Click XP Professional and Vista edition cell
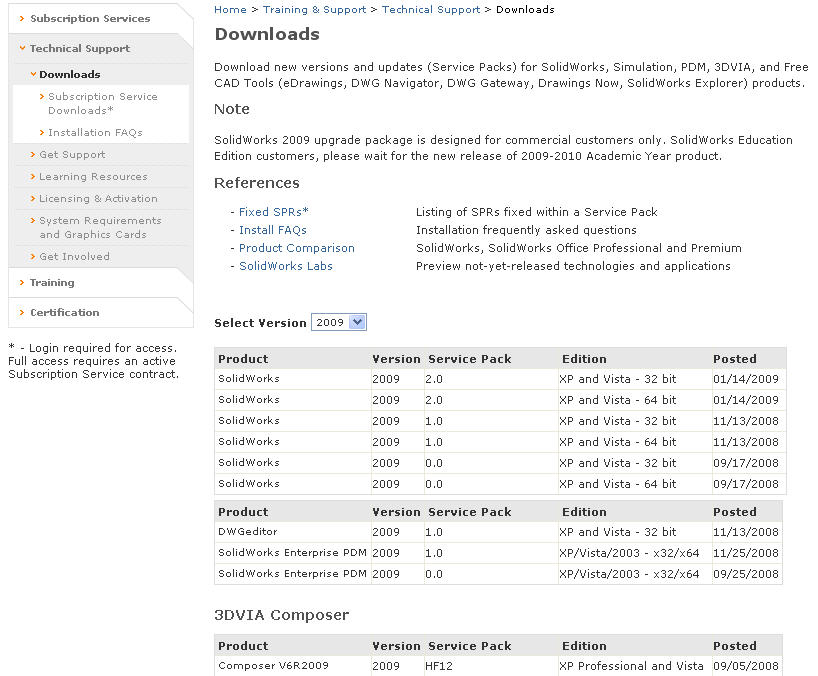818x676 pixels. [631, 666]
